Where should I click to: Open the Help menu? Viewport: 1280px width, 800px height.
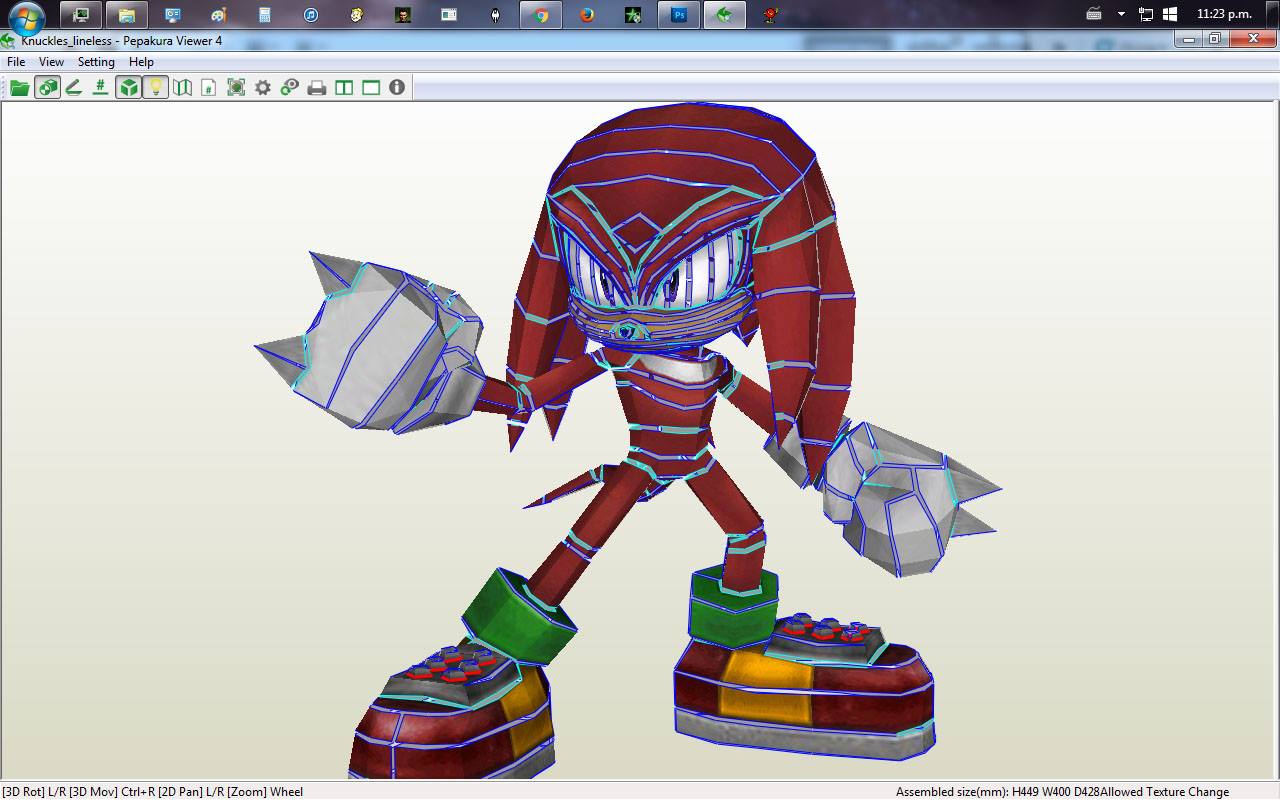(x=141, y=62)
